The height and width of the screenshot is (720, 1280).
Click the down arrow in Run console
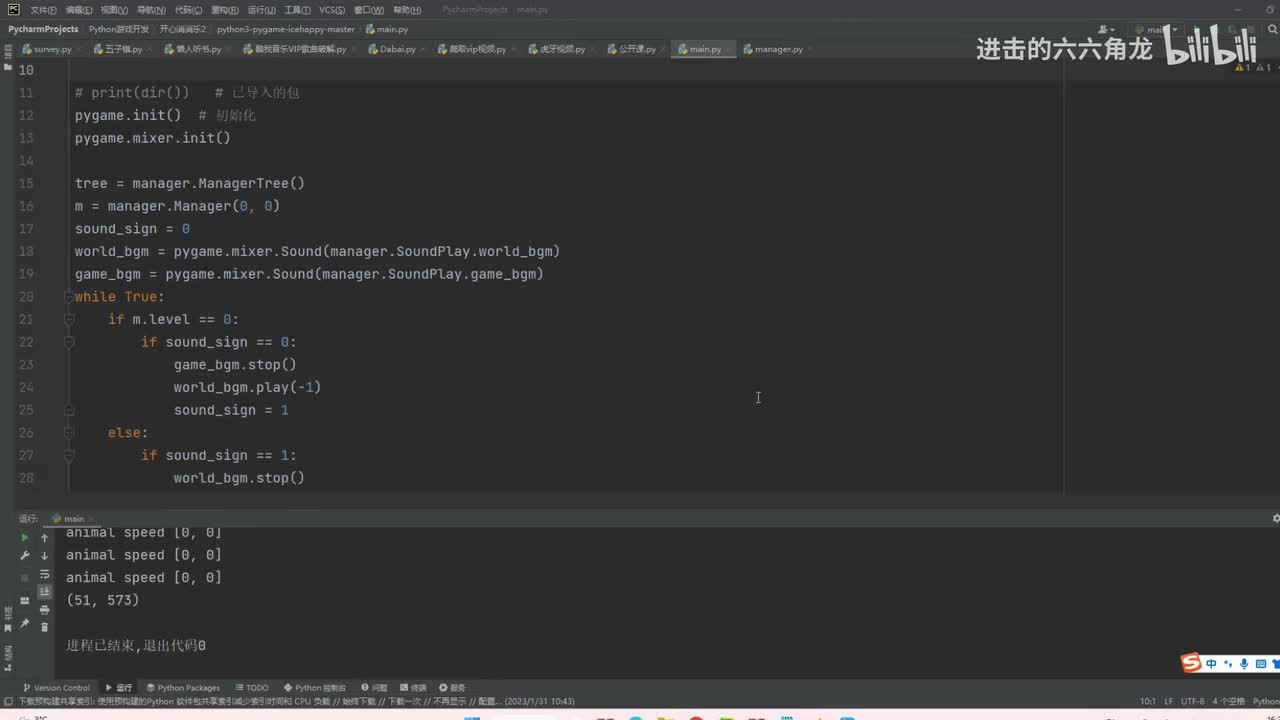coord(44,556)
